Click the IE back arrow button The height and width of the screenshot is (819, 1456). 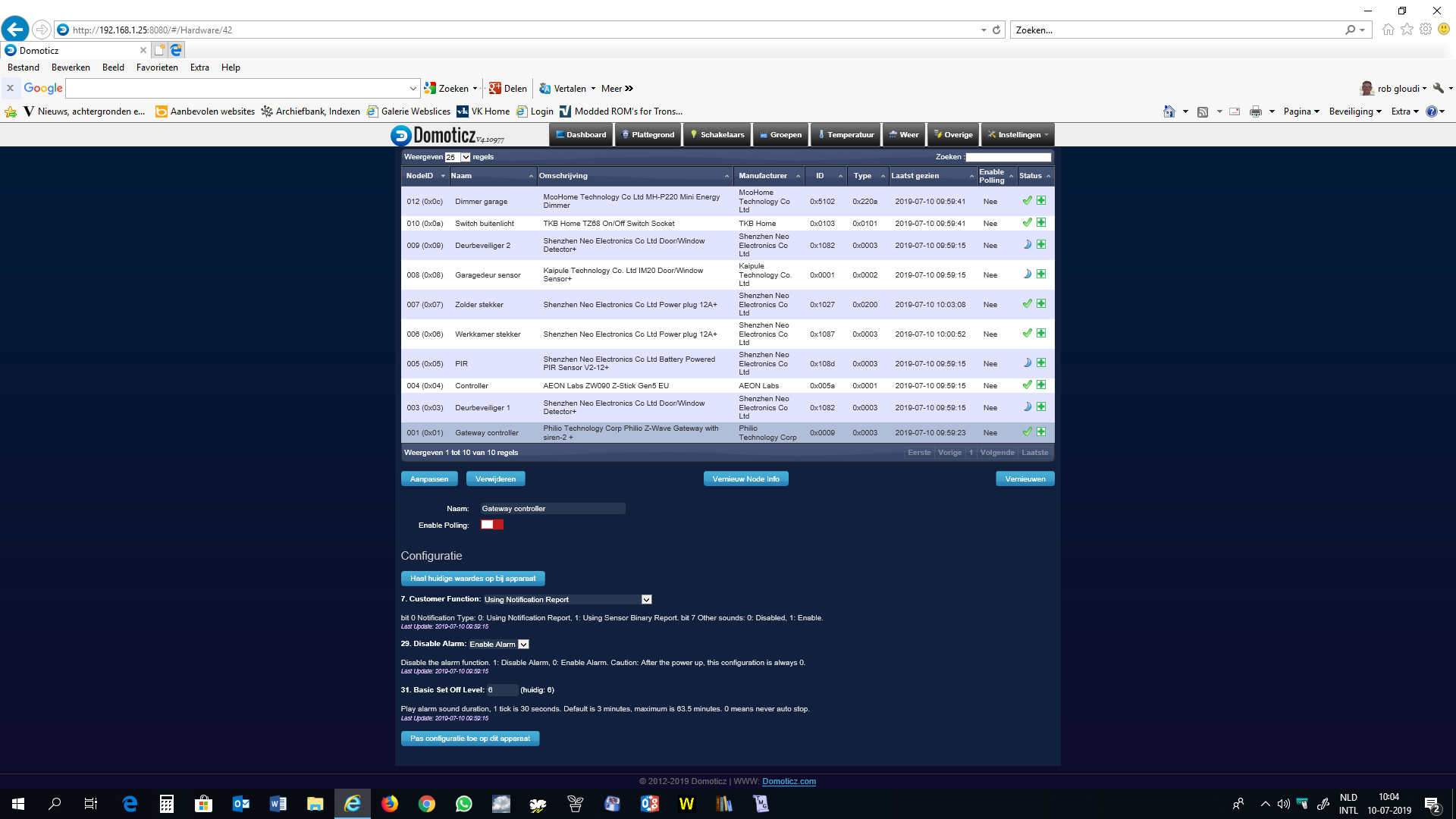point(15,30)
